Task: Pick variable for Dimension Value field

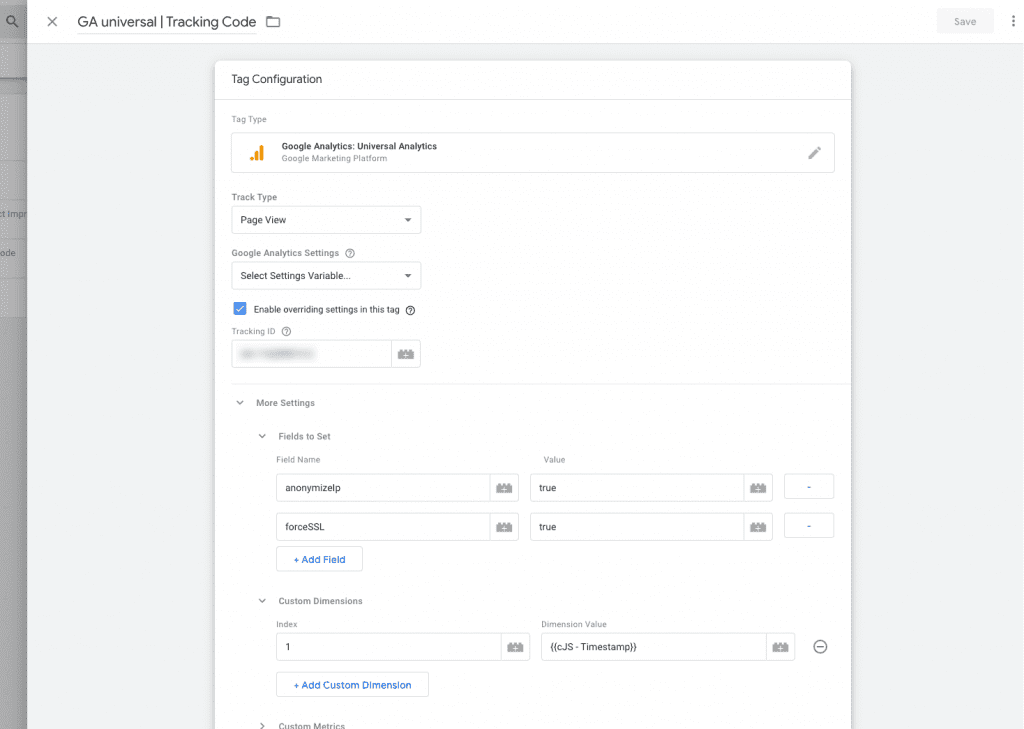Action: point(780,647)
